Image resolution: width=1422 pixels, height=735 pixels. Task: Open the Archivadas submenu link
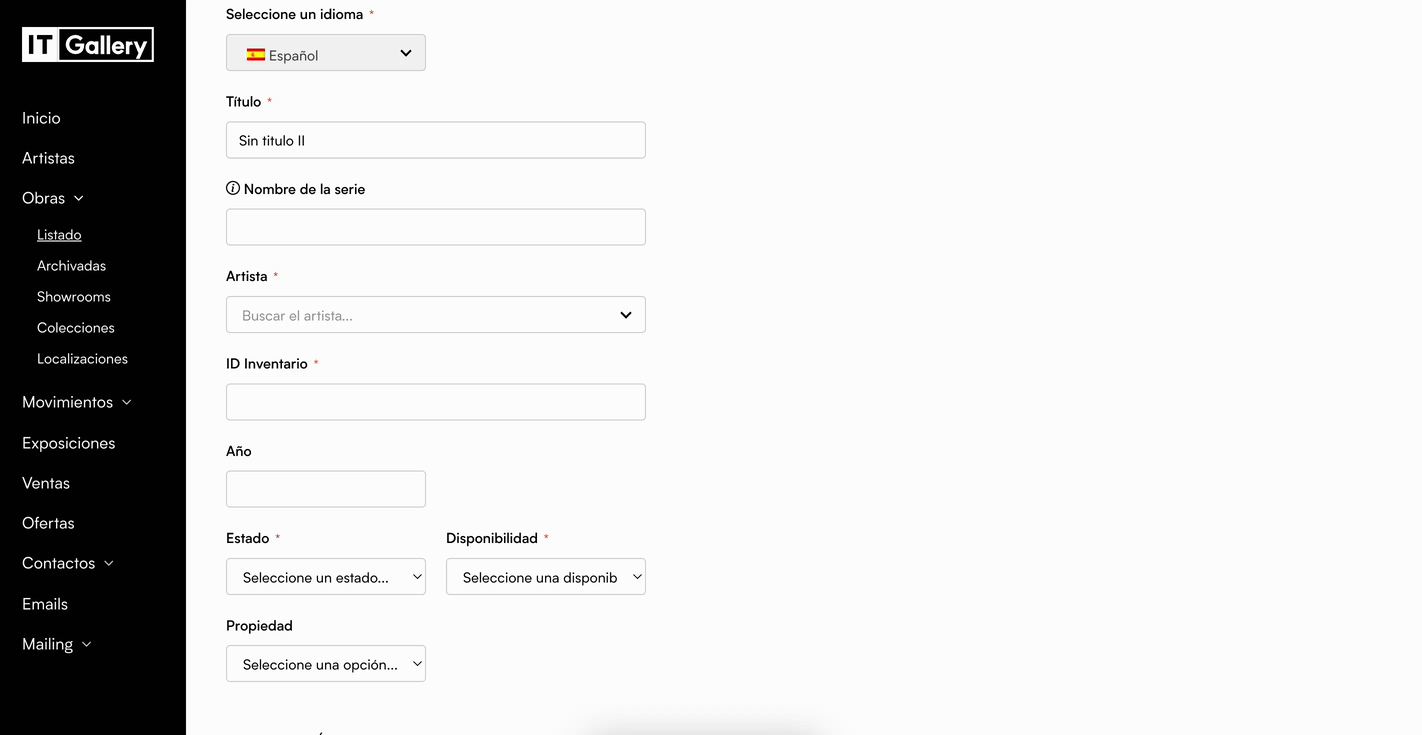[71, 266]
